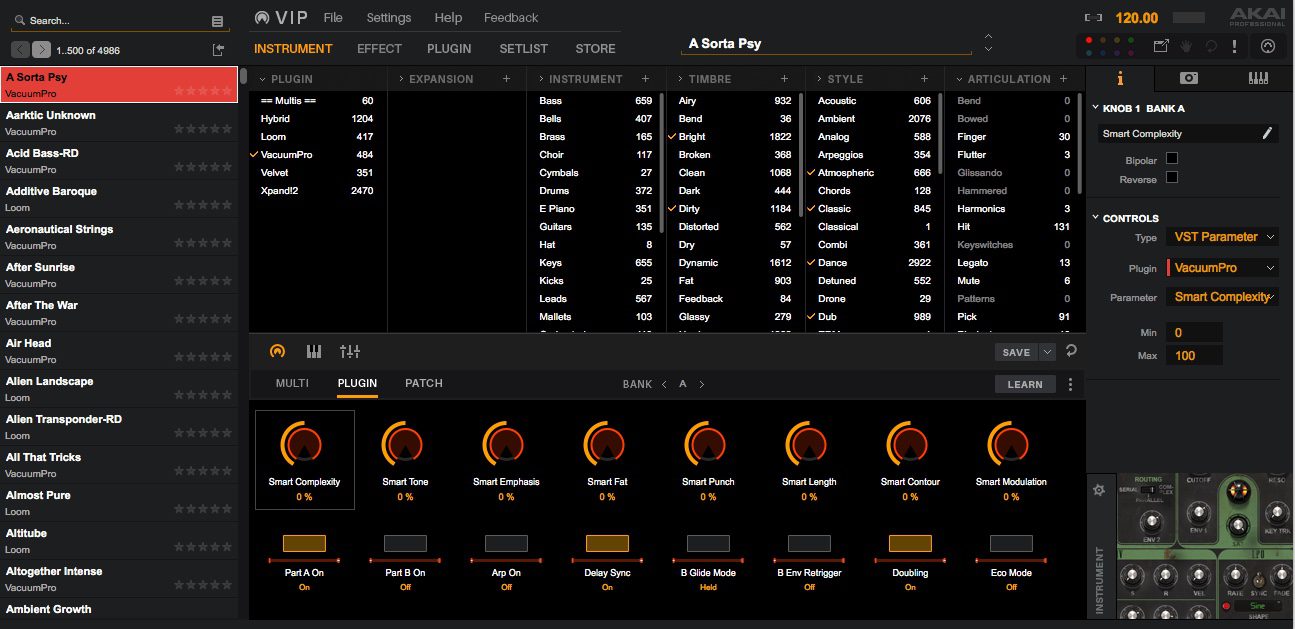Enable the Reverse checkbox
Image resolution: width=1295 pixels, height=629 pixels.
[x=1172, y=177]
